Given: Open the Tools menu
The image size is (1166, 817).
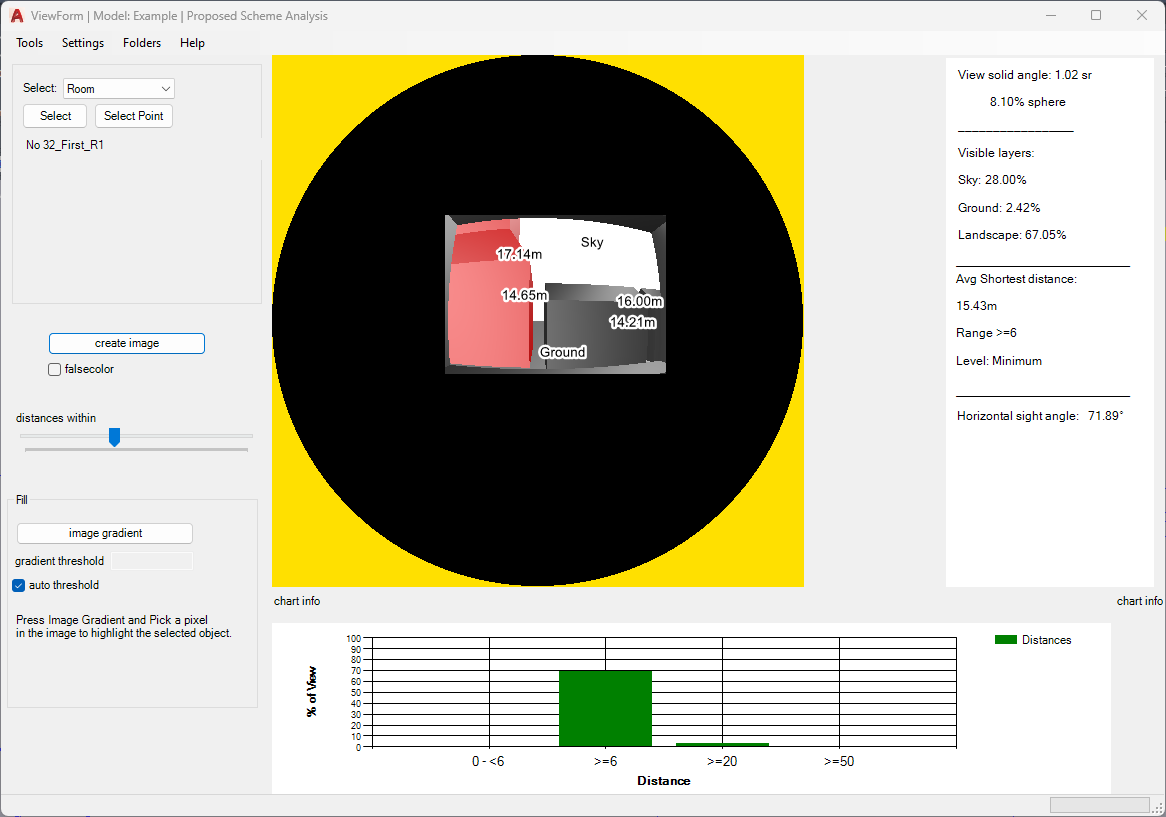Looking at the screenshot, I should 30,43.
